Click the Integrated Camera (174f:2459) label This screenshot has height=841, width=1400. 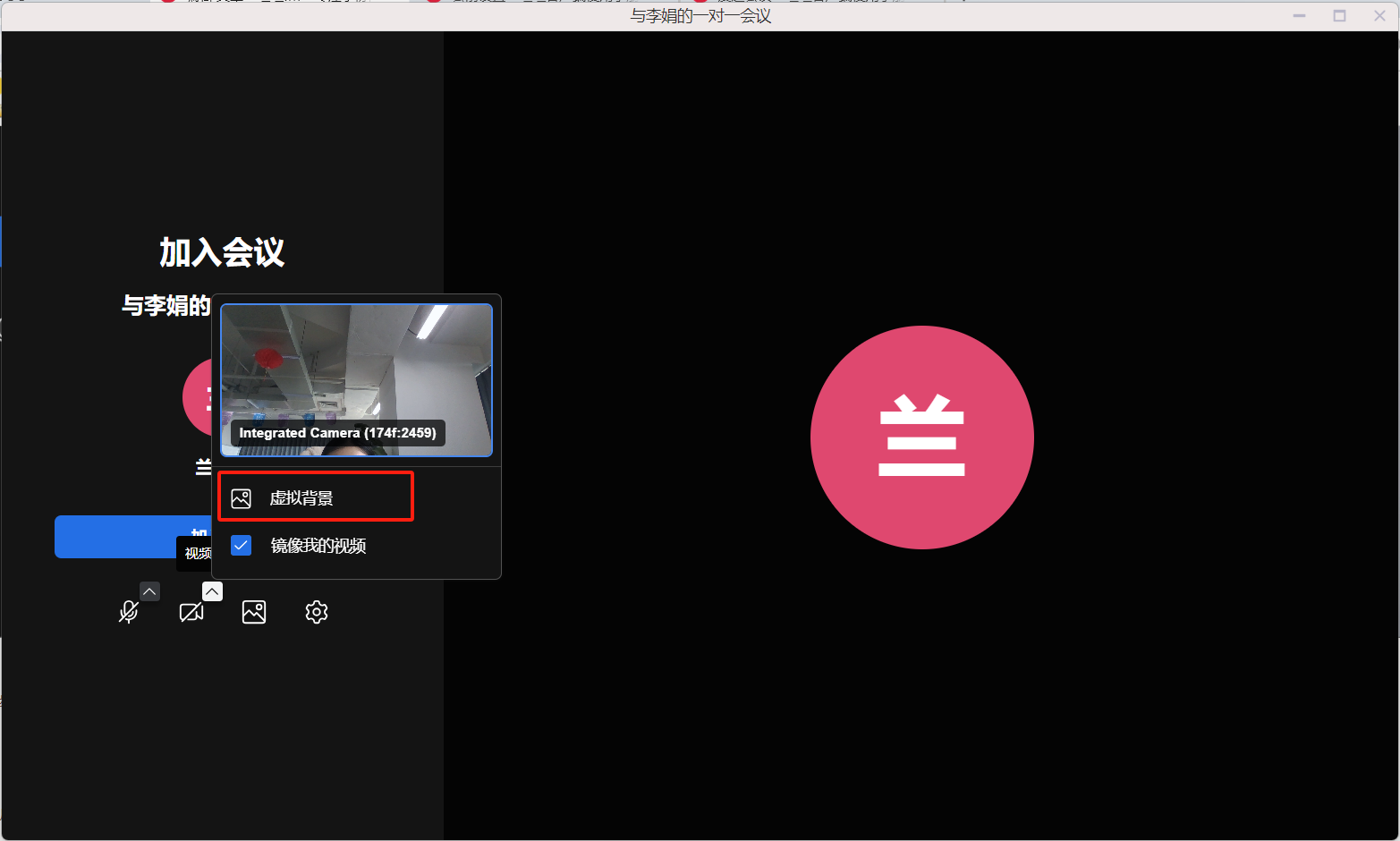pyautogui.click(x=337, y=433)
